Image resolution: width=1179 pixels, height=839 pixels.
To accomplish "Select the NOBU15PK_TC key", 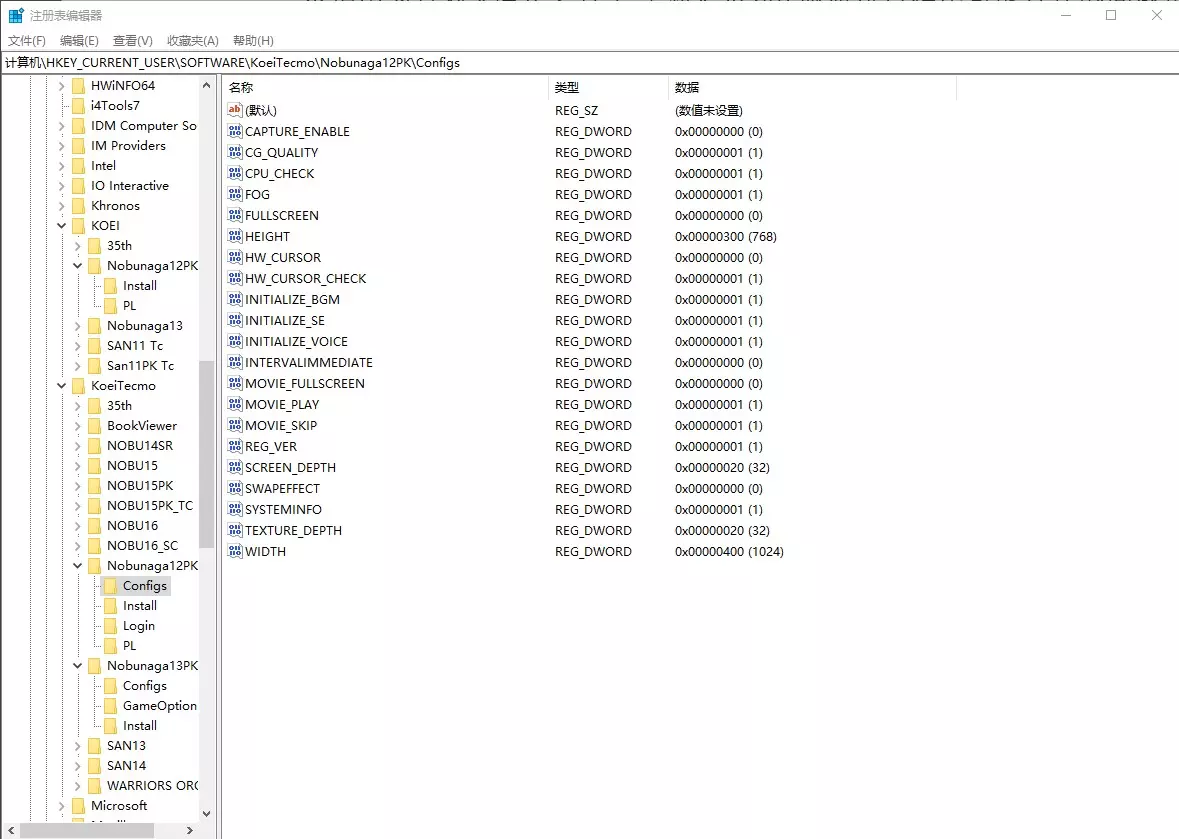I will coord(150,505).
